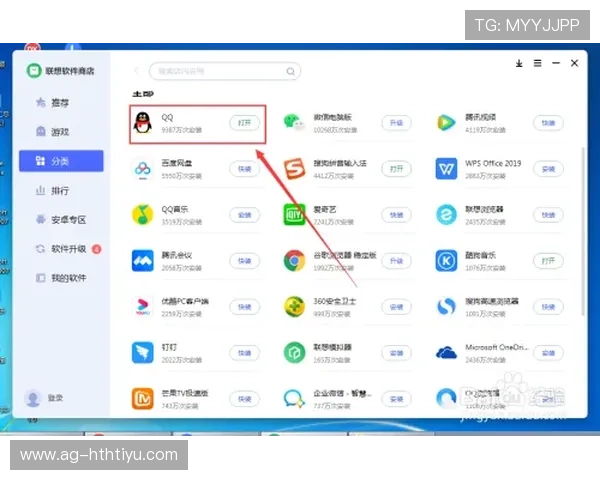
Task: Click the QQ音乐 app icon
Action: [142, 215]
